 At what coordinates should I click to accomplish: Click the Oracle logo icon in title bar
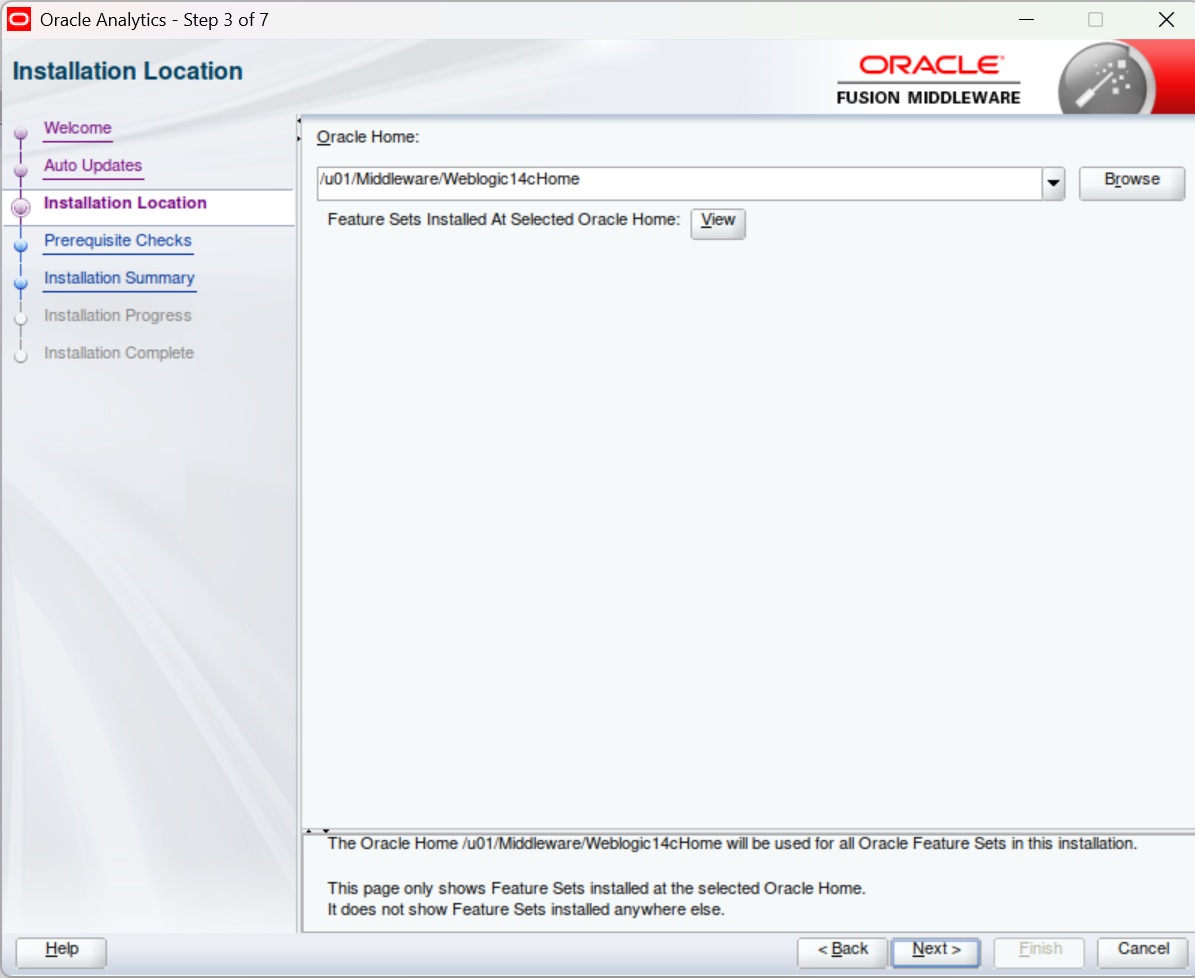19,19
